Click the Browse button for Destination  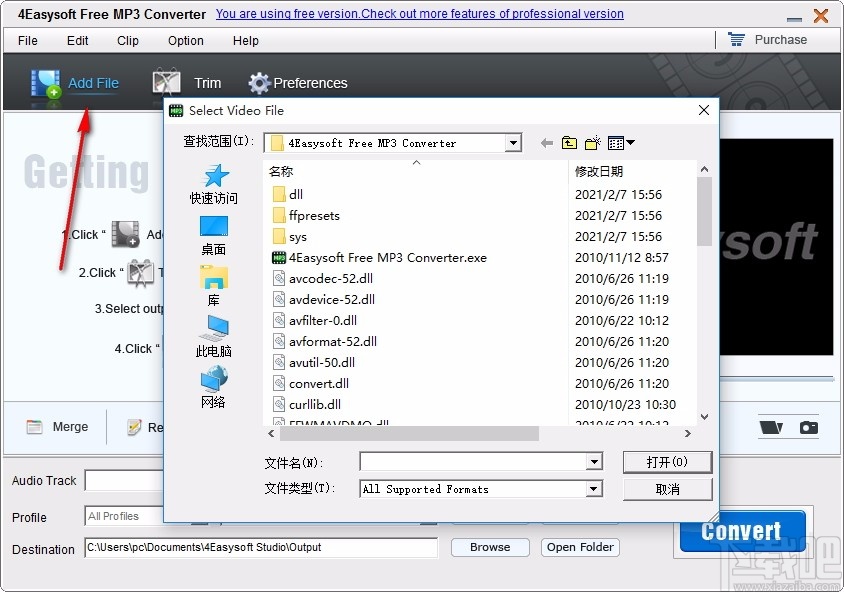point(489,547)
